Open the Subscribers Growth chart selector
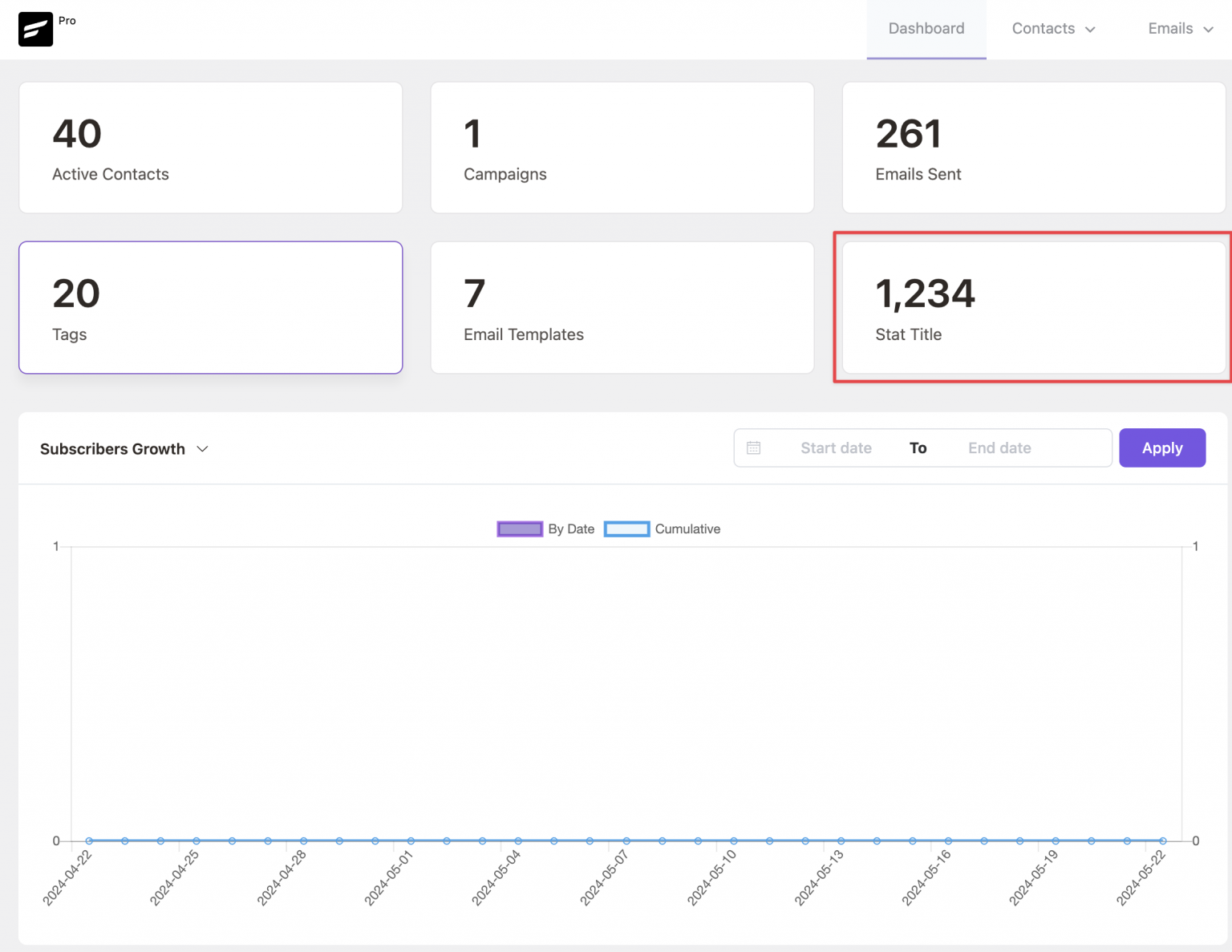This screenshot has height=952, width=1232. pyautogui.click(x=124, y=448)
